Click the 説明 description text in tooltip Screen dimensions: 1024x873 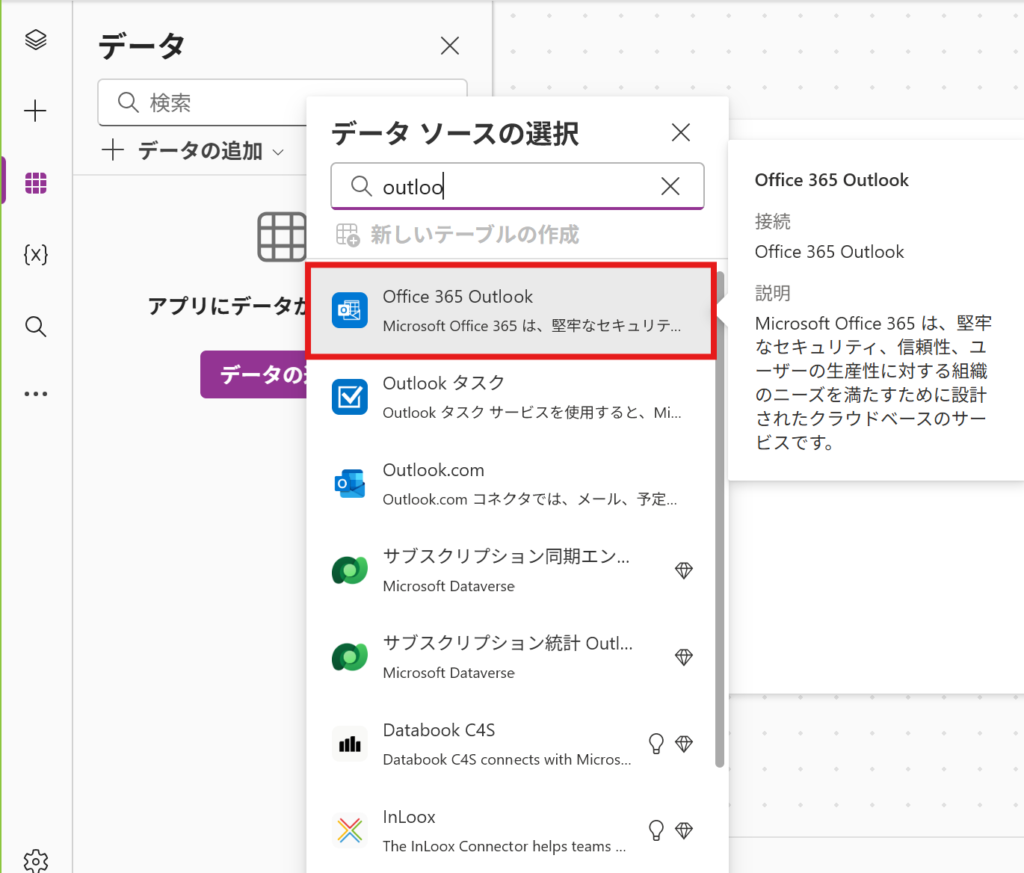pos(873,383)
